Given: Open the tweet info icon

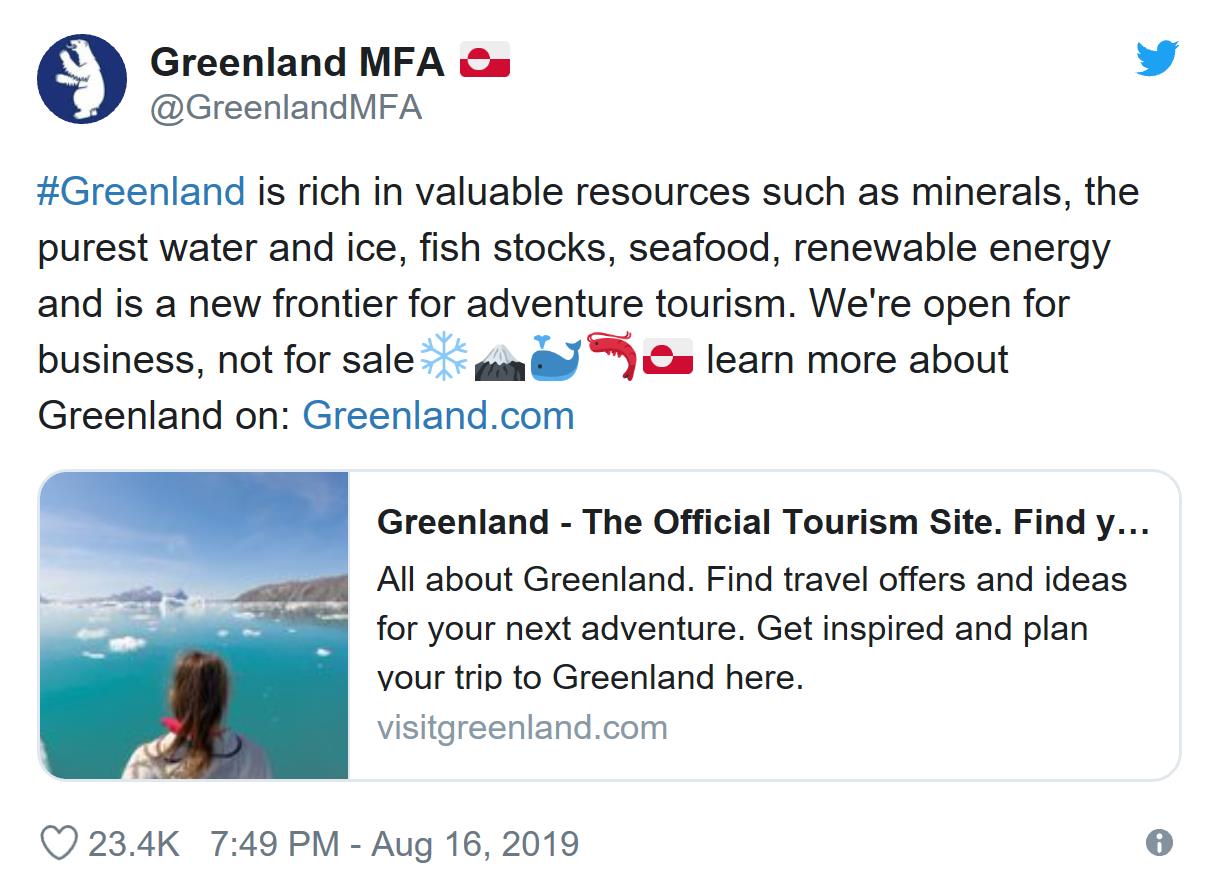Looking at the screenshot, I should click(x=1159, y=843).
